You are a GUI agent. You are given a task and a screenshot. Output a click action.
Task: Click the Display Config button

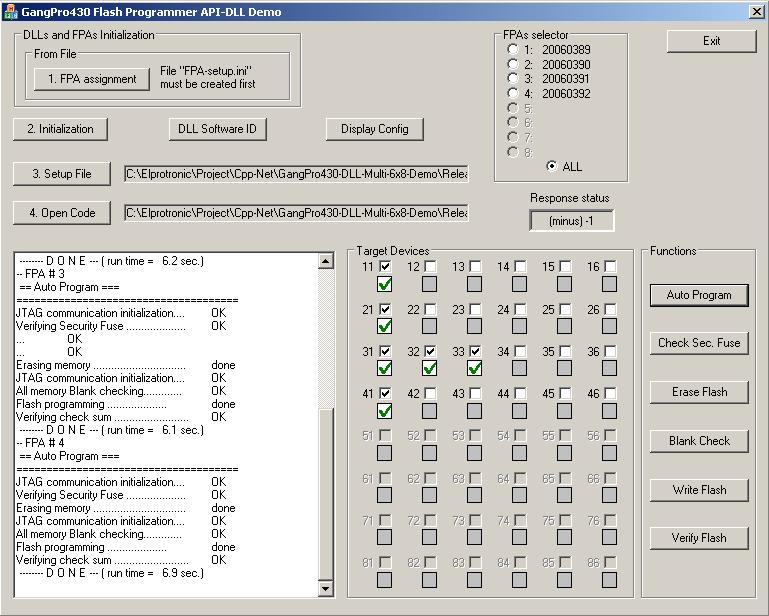375,129
